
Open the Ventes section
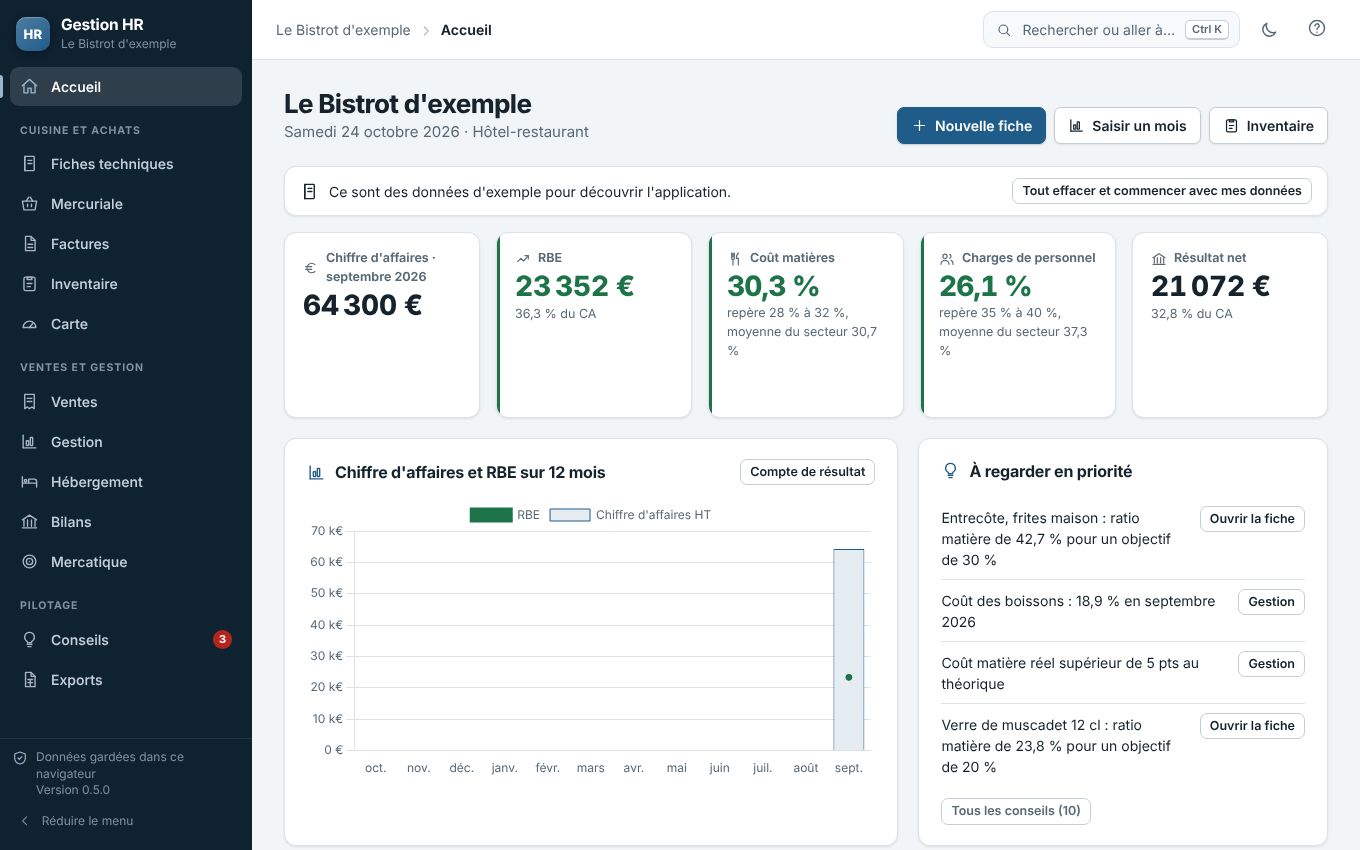[x=126, y=402]
